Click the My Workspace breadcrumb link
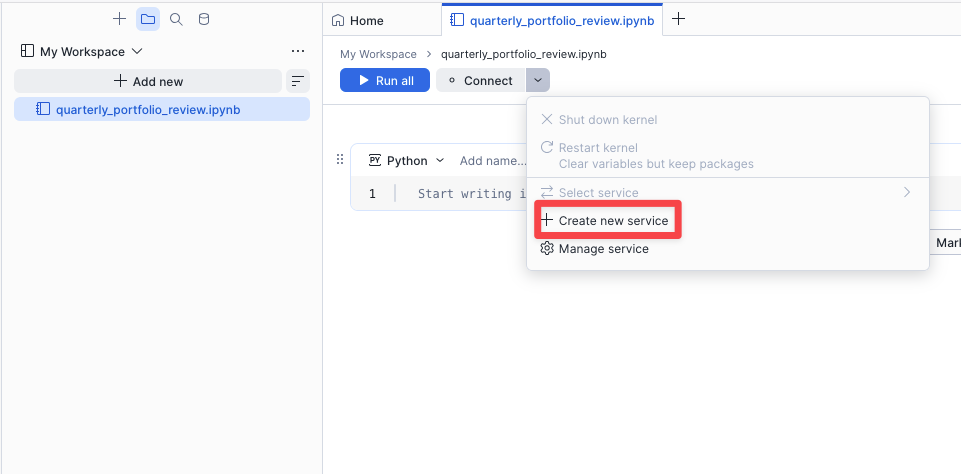Screen dimensions: 961x474 [x=378, y=54]
